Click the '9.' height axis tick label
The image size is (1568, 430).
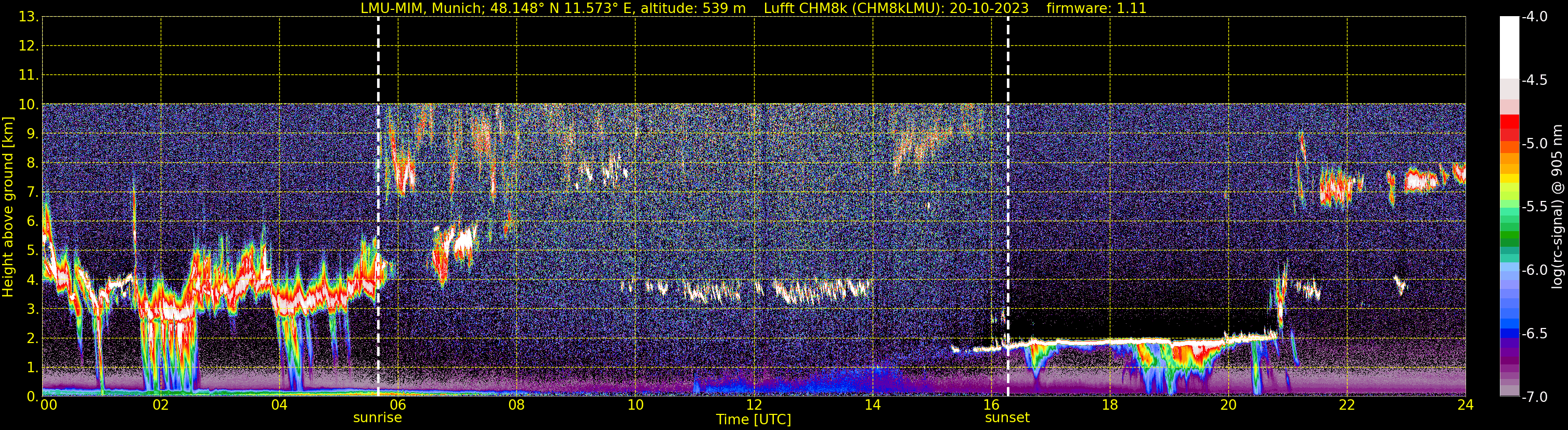[33, 134]
